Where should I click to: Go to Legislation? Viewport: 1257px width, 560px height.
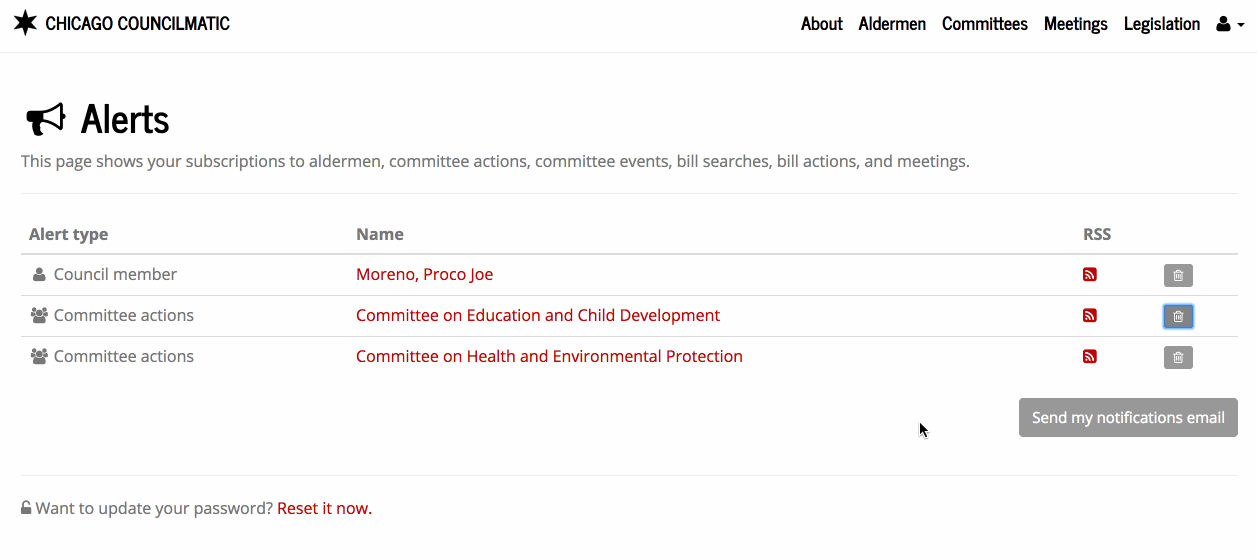point(1162,24)
